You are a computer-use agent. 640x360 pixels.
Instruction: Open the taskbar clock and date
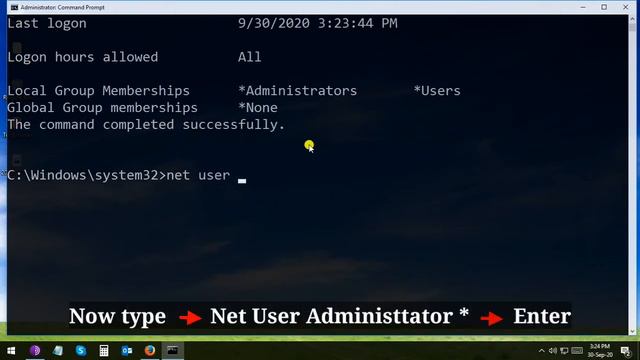600,351
